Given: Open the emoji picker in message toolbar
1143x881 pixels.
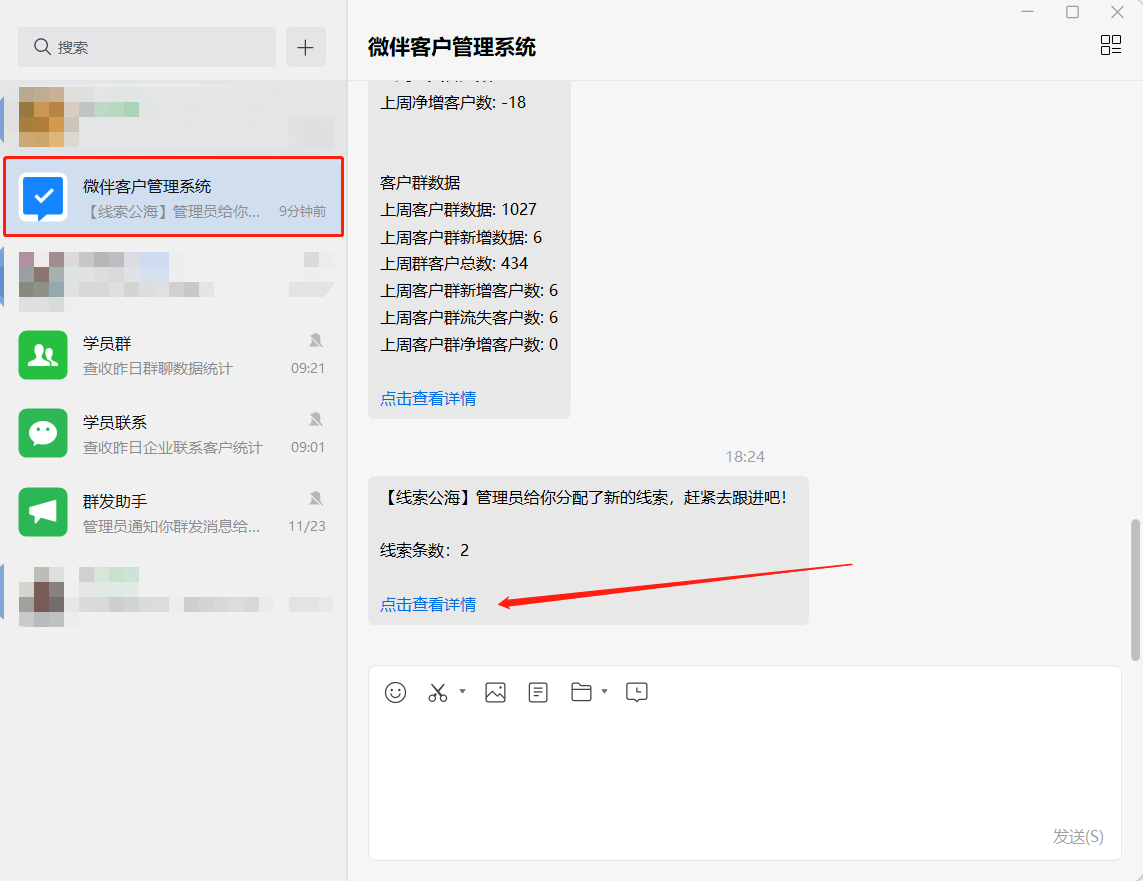Looking at the screenshot, I should click(396, 692).
